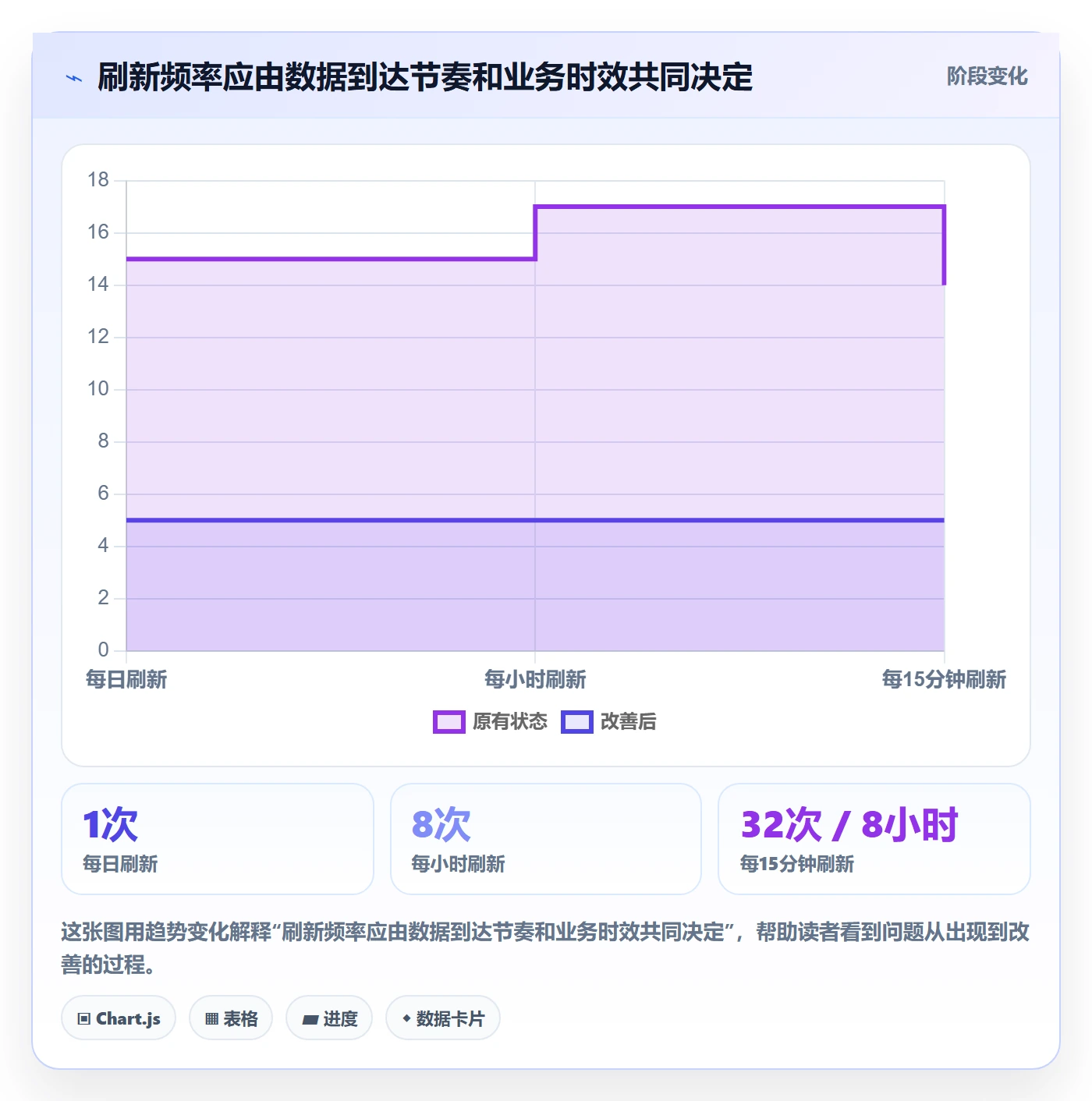Select the 表格 tag chip
The height and width of the screenshot is (1101, 1092).
[x=231, y=1018]
